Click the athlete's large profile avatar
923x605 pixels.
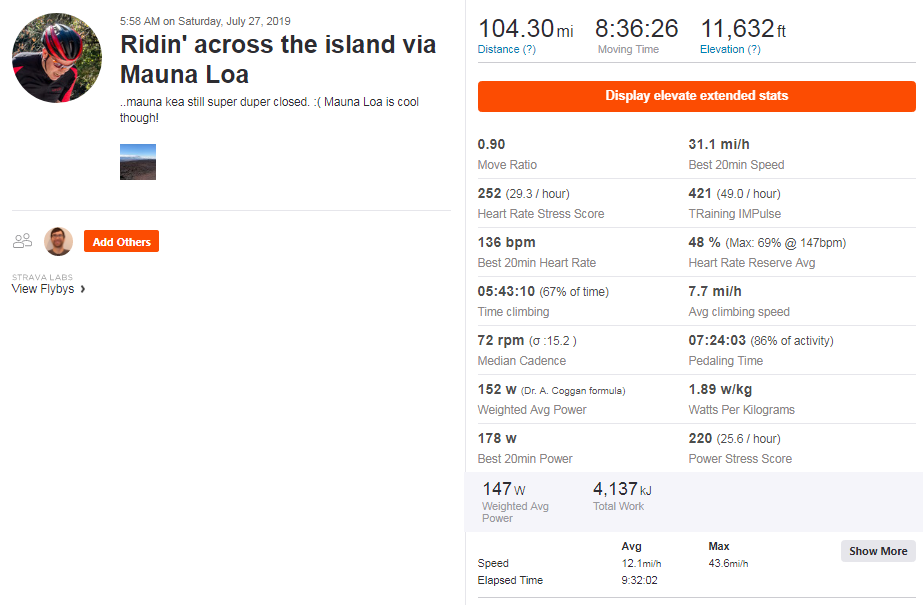(56, 58)
